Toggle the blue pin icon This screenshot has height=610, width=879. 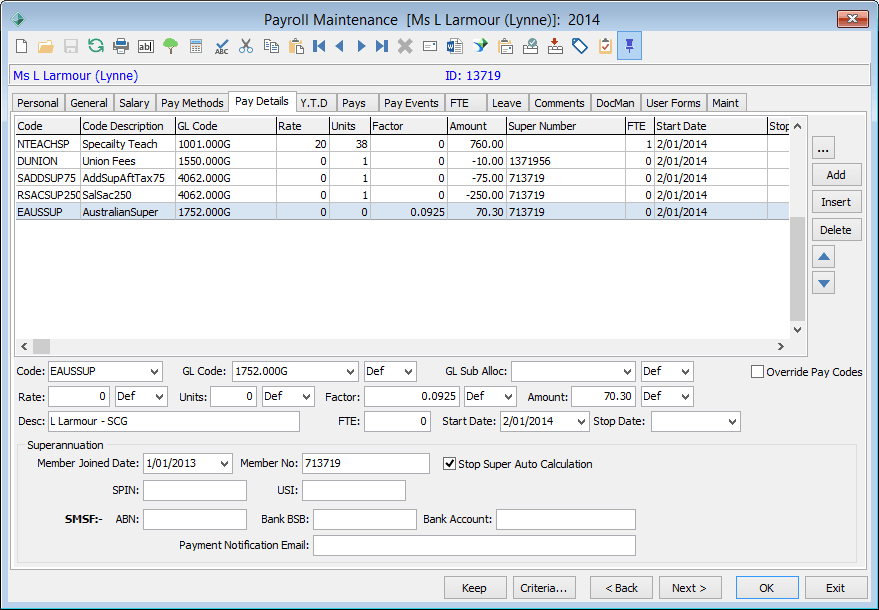tap(630, 46)
